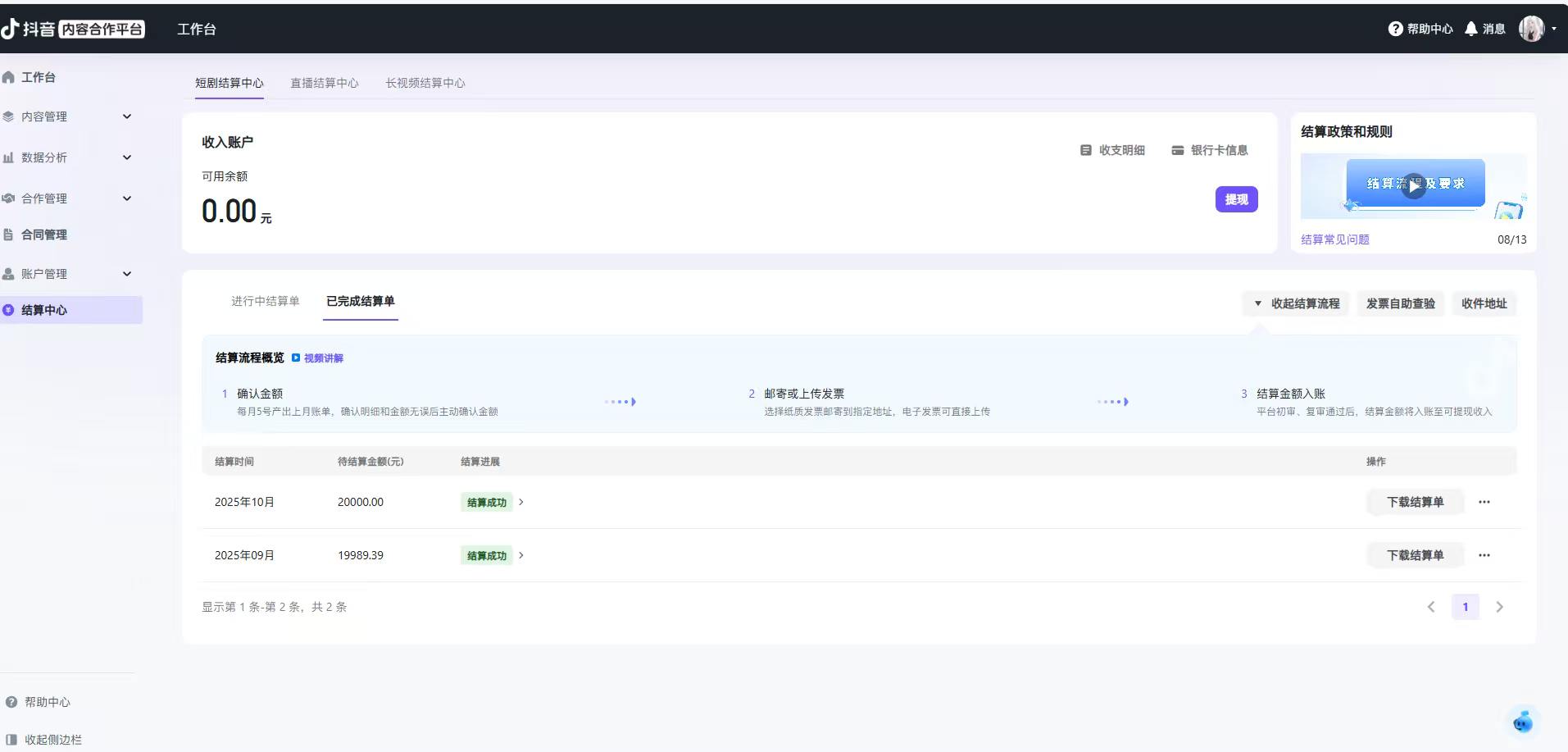Download the 2025年10月 settlement statement
1568x752 pixels.
pos(1415,502)
